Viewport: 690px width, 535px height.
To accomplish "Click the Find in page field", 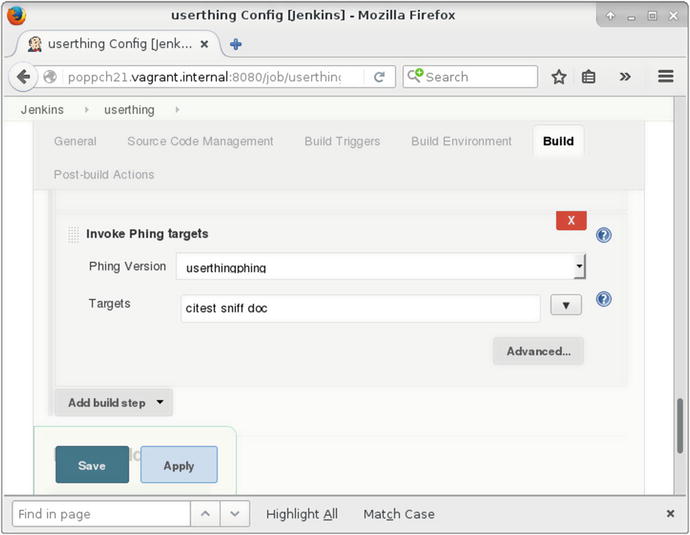I will 100,514.
